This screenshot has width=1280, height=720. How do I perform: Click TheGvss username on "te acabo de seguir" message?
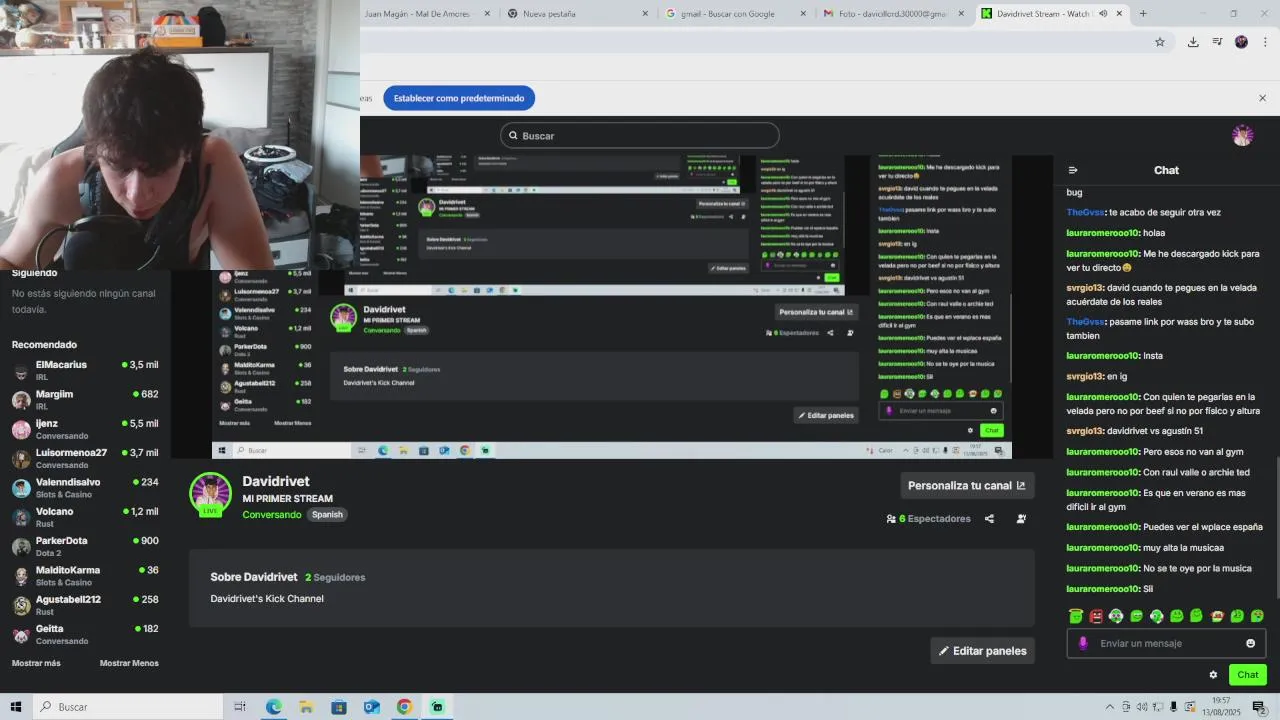[x=1085, y=212]
